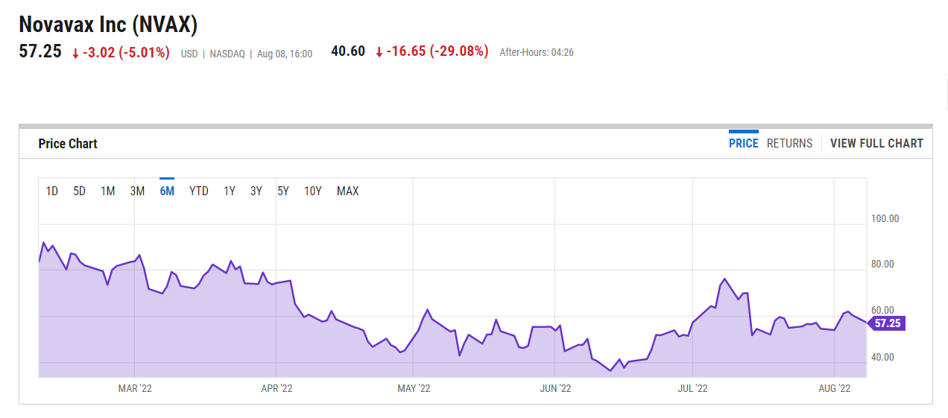948x418 pixels.
Task: Select the 5D time range
Action: [80, 191]
